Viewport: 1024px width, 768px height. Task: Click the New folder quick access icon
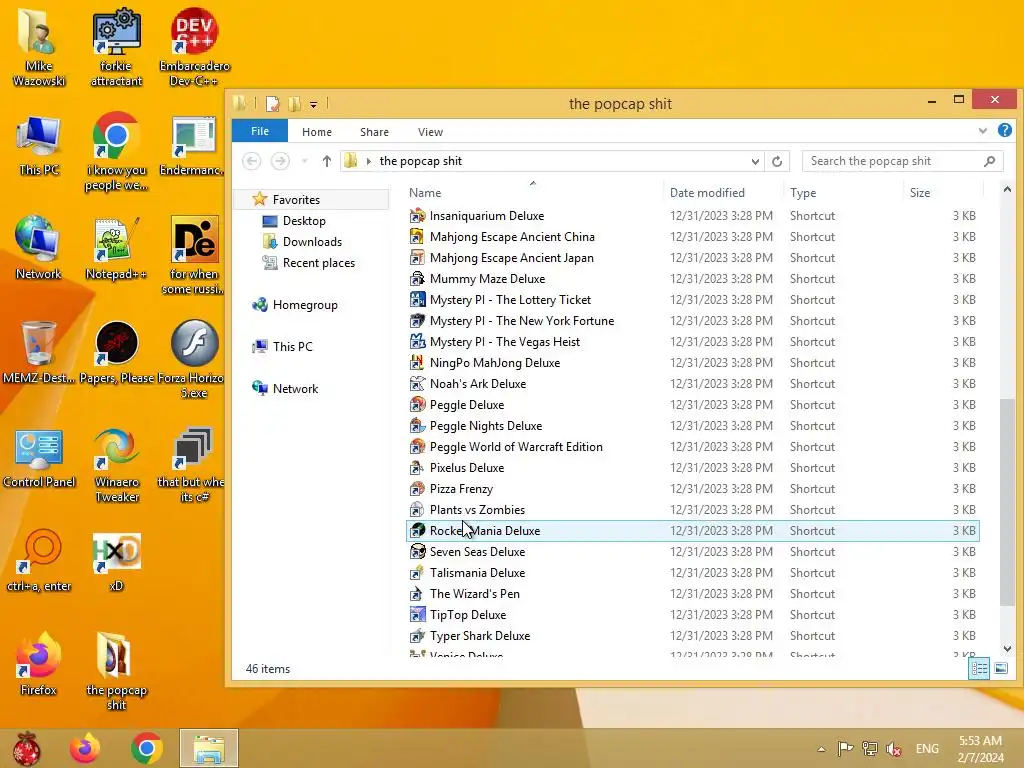click(295, 104)
